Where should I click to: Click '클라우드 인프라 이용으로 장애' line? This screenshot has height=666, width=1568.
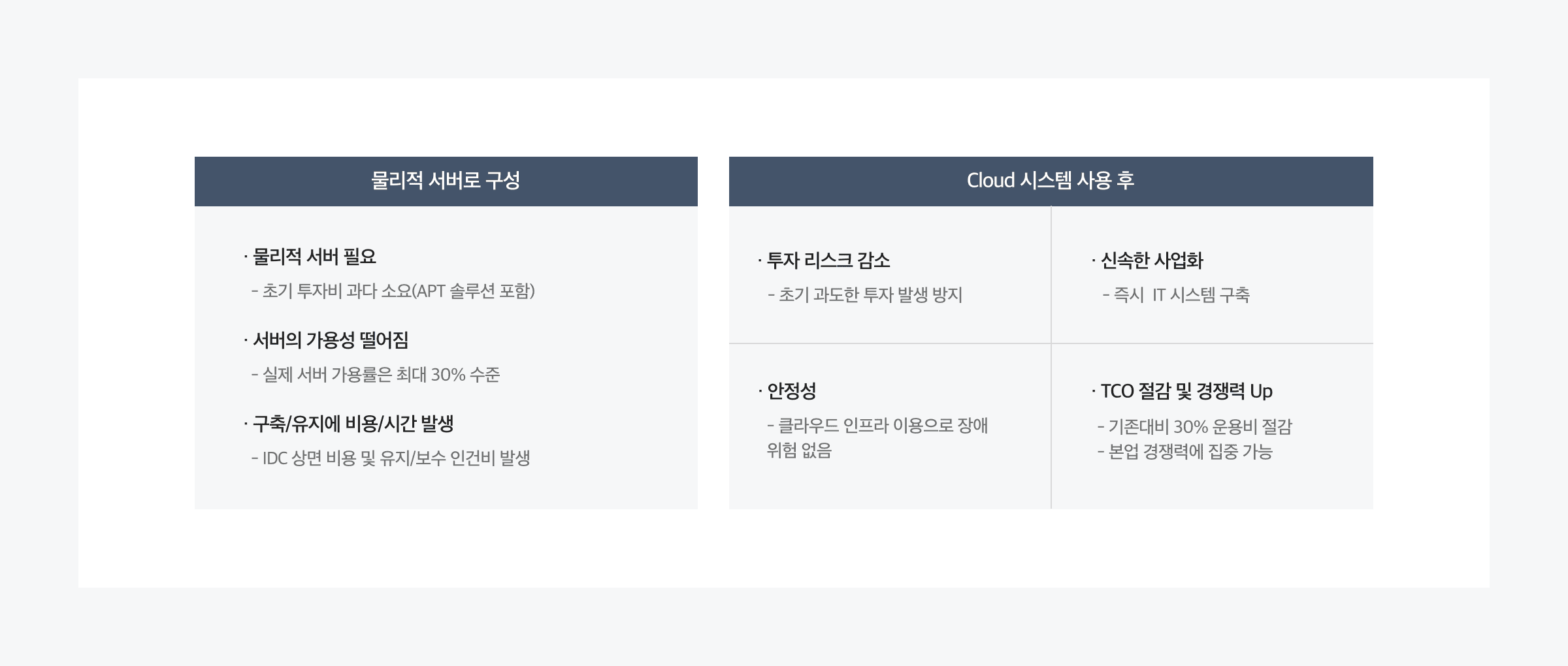(x=883, y=426)
